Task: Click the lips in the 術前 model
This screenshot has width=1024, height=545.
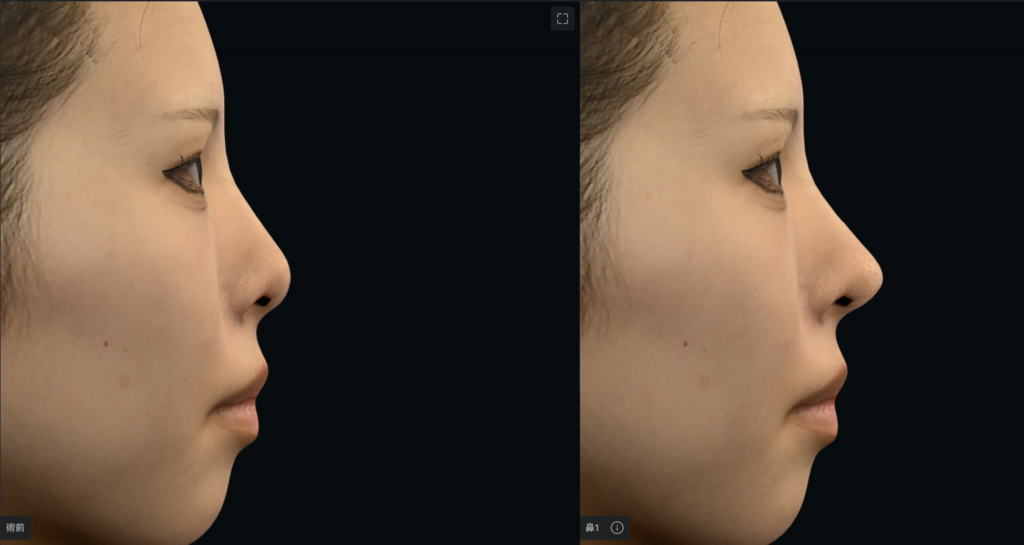Action: pos(245,398)
